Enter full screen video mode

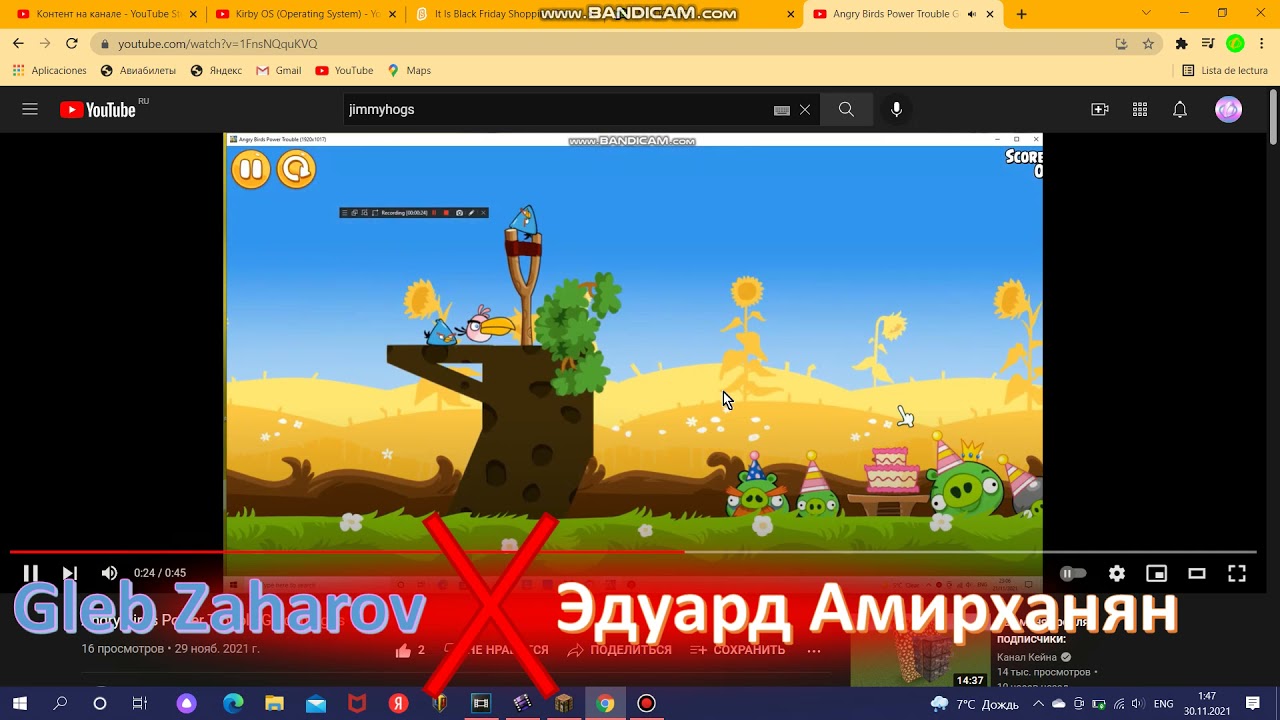pyautogui.click(x=1237, y=573)
